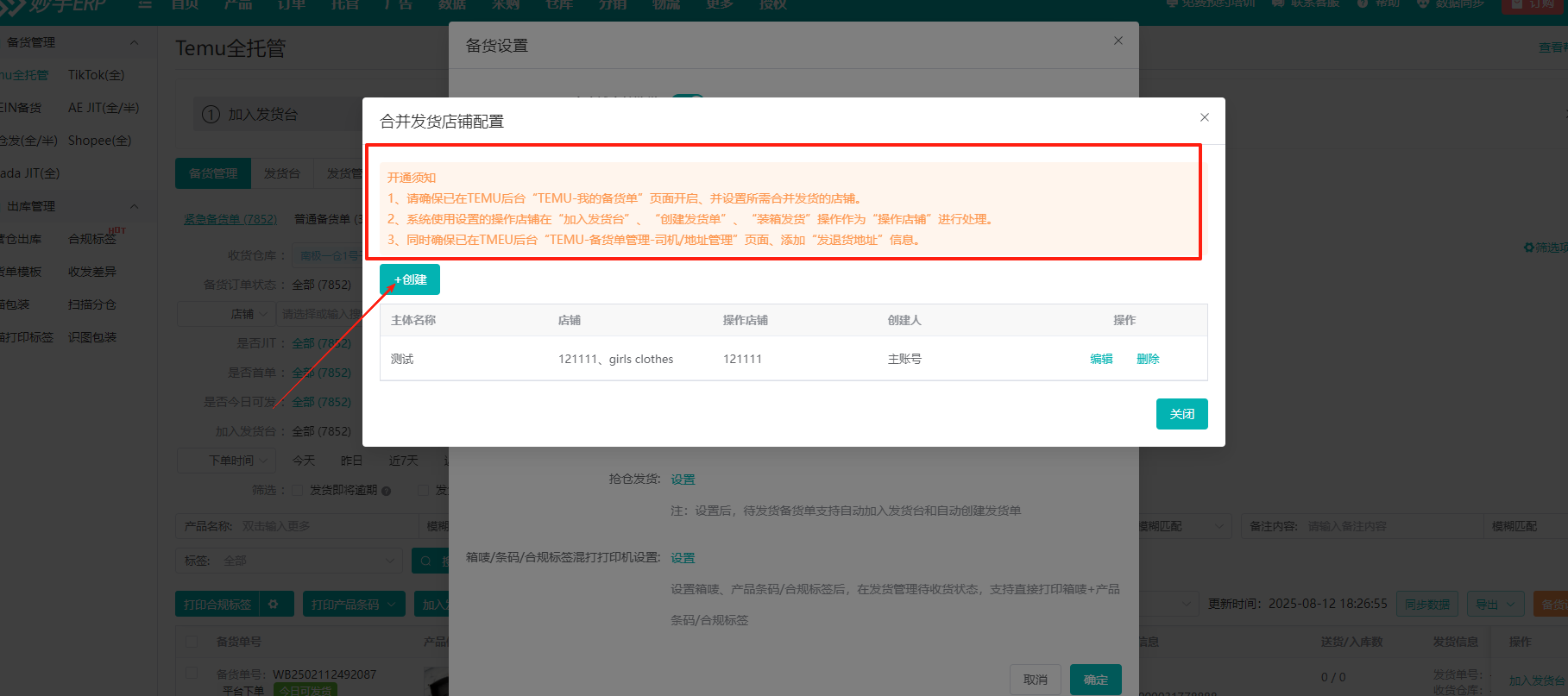This screenshot has width=1568, height=696.
Task: Click 取消 in the 备货设置 dialog
Action: (x=1036, y=680)
